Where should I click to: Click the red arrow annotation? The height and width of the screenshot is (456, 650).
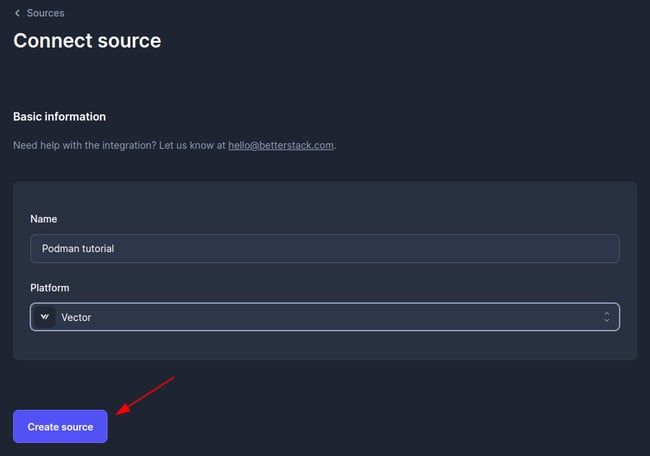tap(147, 394)
